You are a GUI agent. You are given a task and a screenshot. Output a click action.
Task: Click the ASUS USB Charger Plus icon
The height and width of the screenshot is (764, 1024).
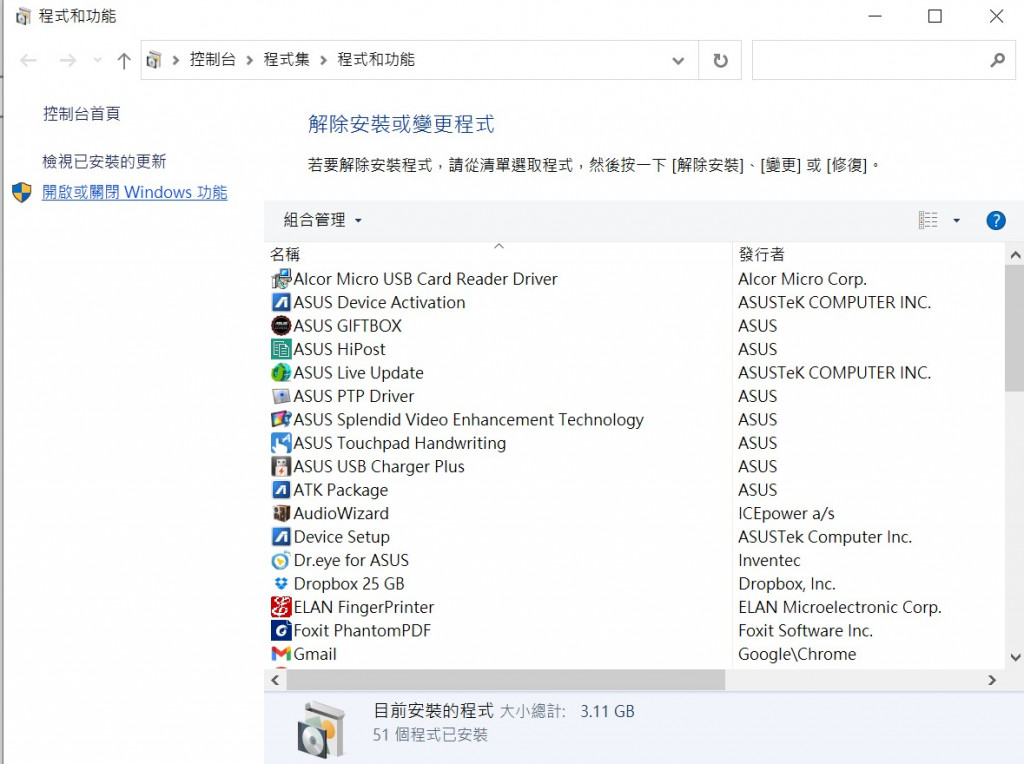281,466
